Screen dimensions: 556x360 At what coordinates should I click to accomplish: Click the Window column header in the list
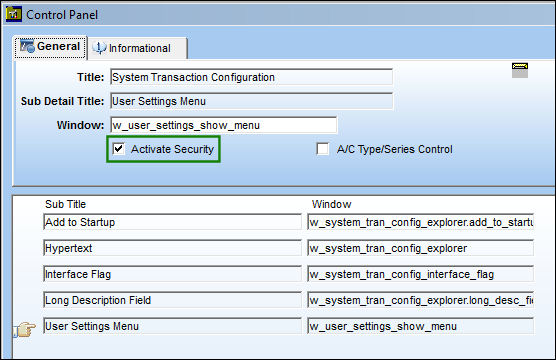tap(332, 204)
